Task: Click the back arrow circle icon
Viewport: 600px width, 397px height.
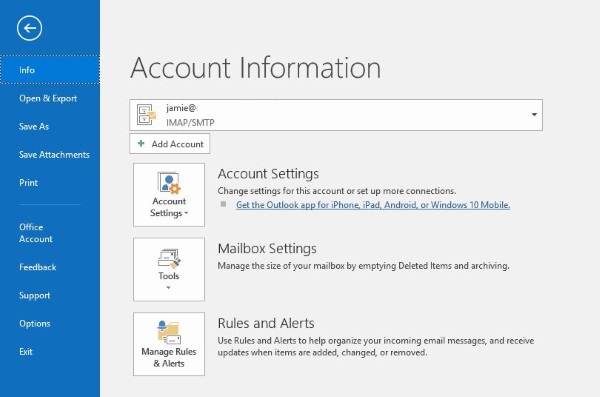Action: tap(29, 28)
